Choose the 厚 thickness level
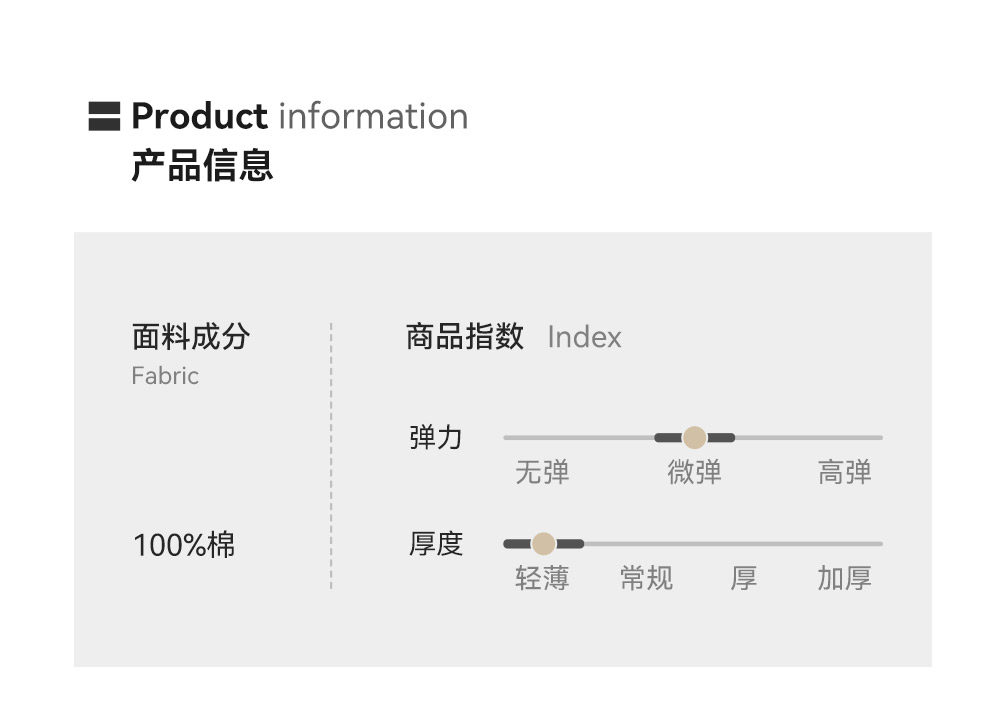Image resolution: width=1008 pixels, height=714 pixels. pos(743,578)
